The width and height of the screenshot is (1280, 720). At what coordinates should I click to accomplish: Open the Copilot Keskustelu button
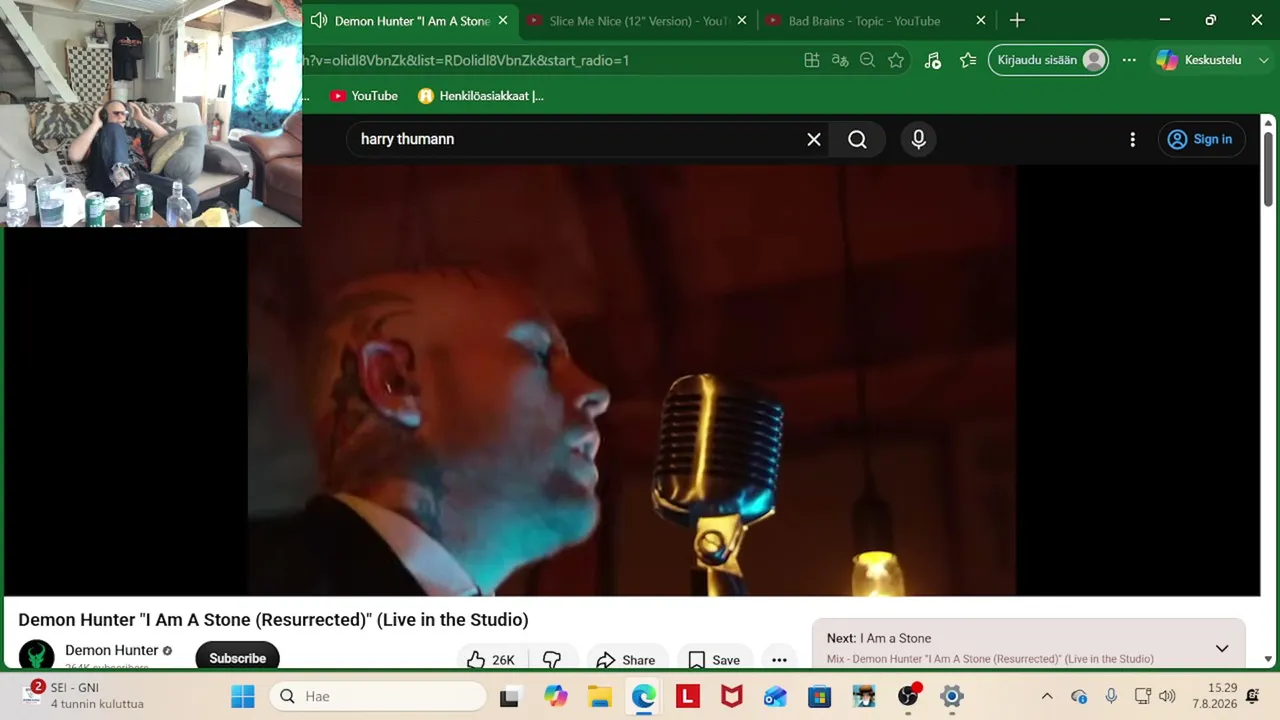1198,60
